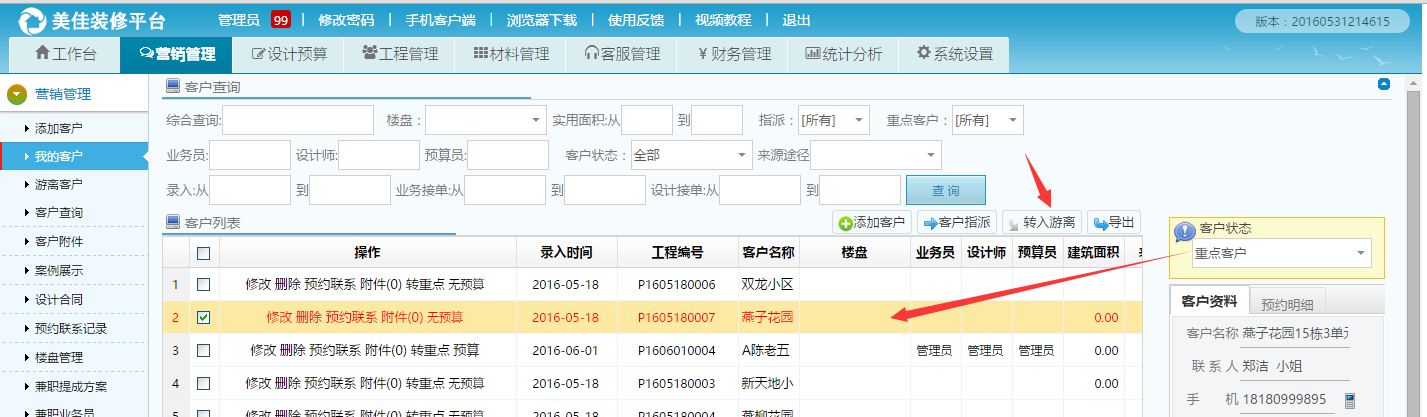Collapse the 营销管理 sidebar round arrow icon
Screen dimensions: 1427x417
tap(17, 95)
